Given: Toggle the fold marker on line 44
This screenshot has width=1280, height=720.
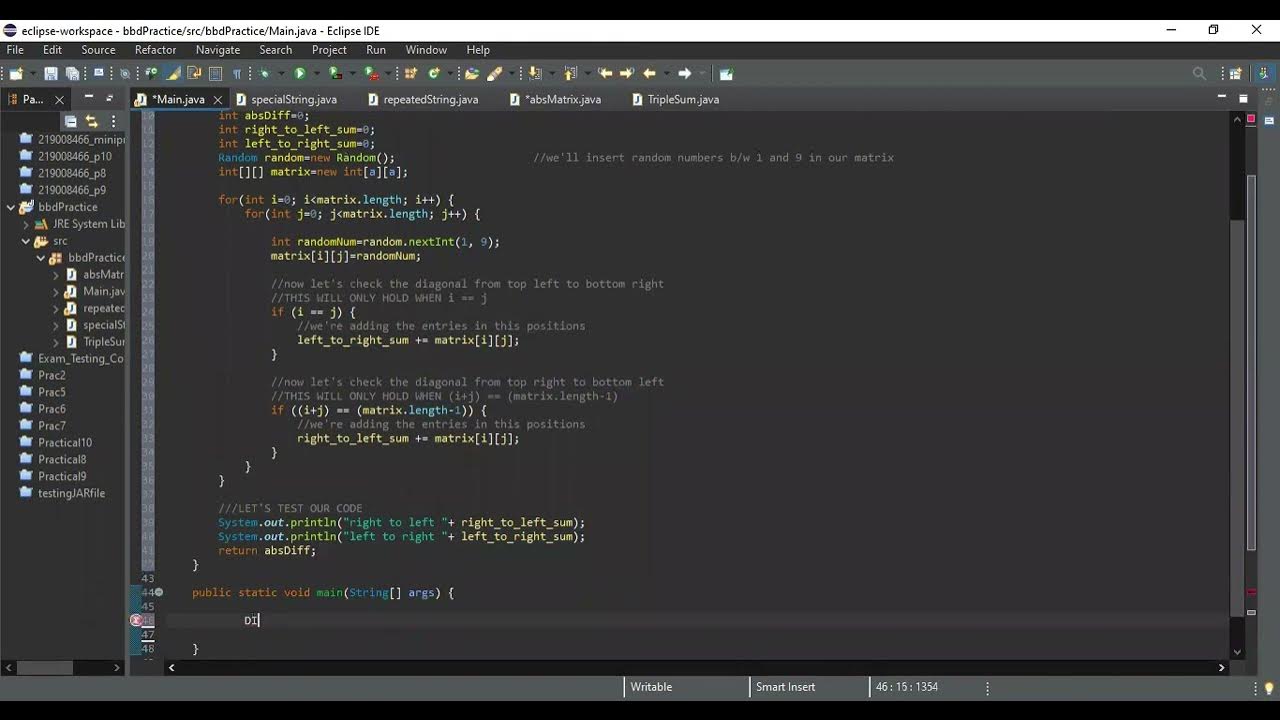Looking at the screenshot, I should (x=159, y=592).
